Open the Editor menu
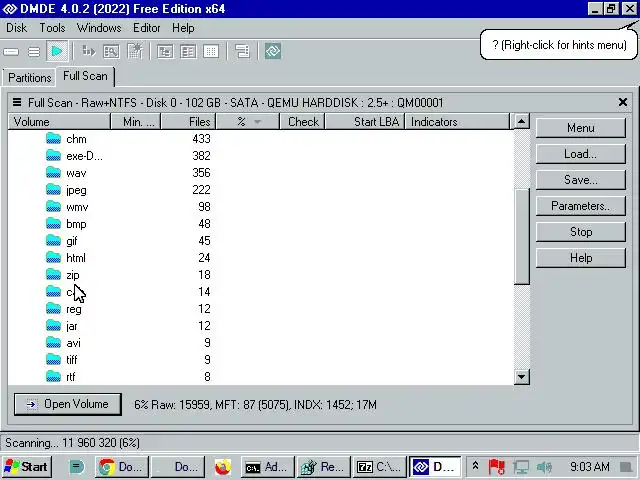The width and height of the screenshot is (640, 480). pyautogui.click(x=147, y=28)
